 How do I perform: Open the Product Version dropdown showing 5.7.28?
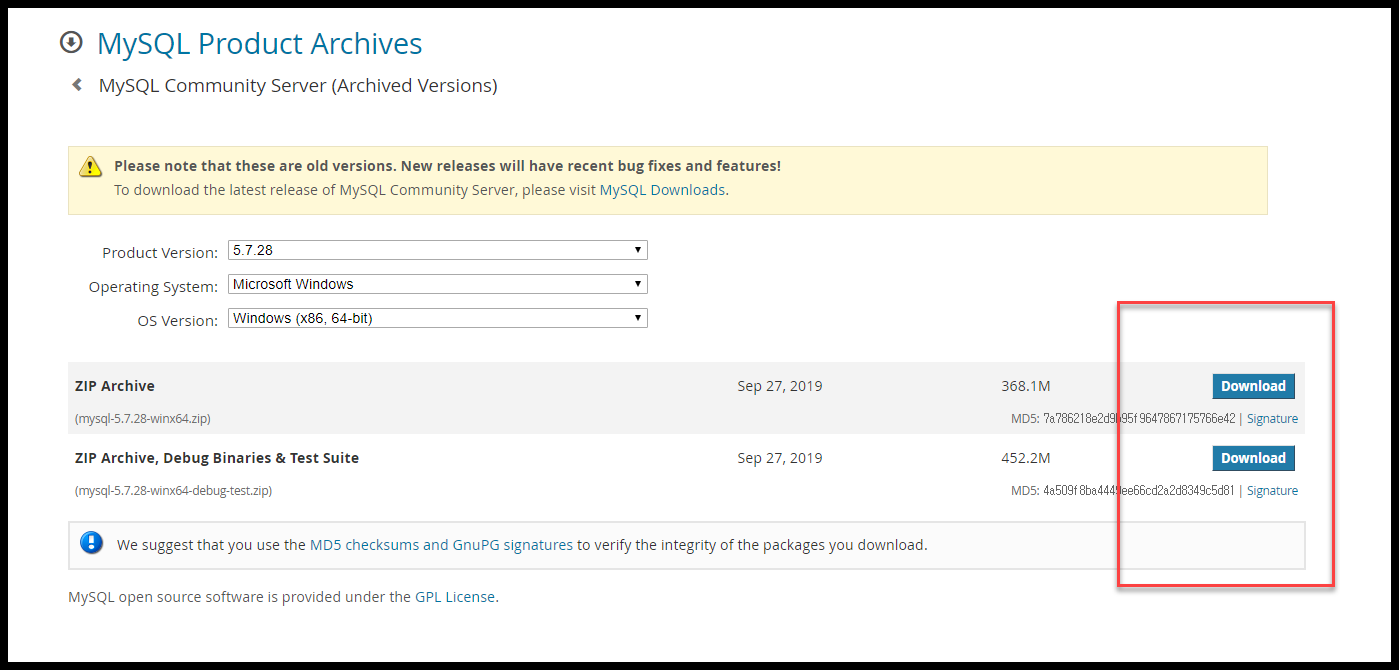pyautogui.click(x=438, y=250)
